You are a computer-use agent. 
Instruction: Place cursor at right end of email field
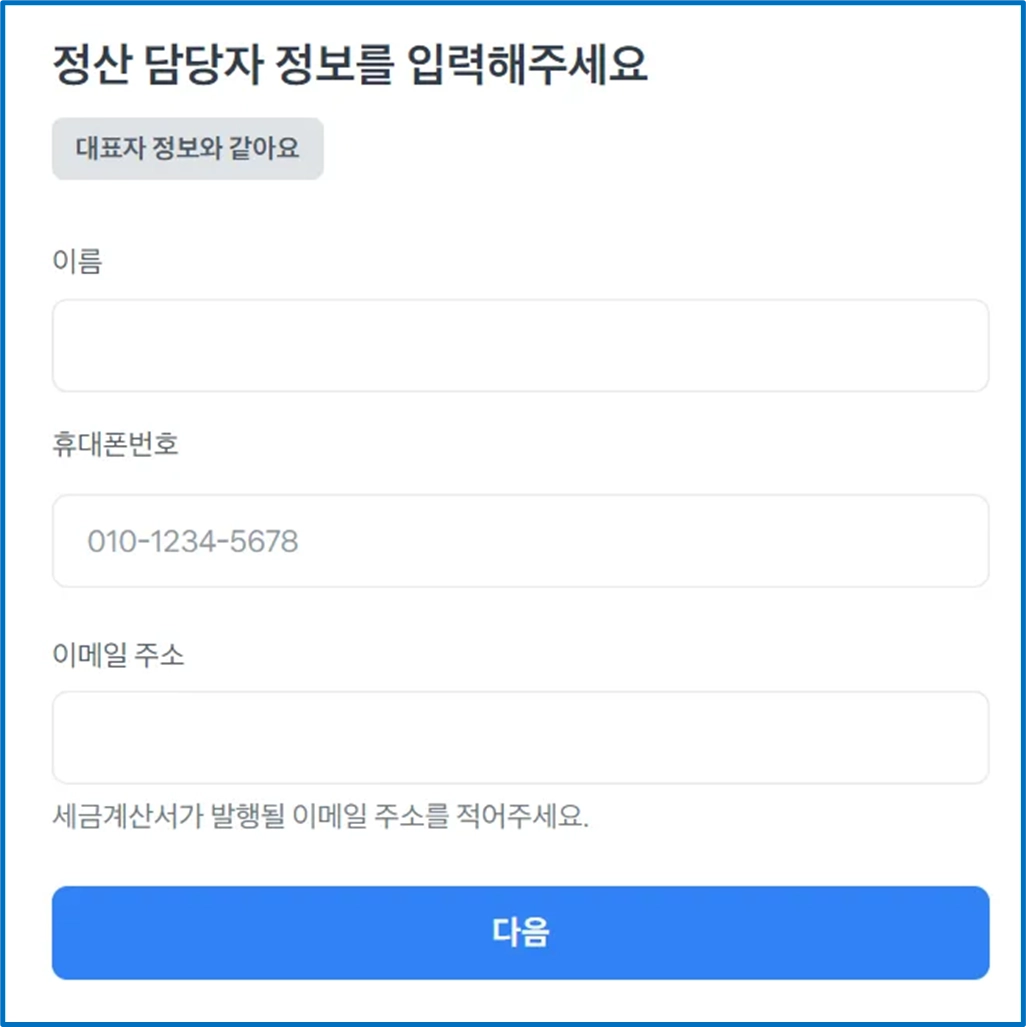pyautogui.click(x=970, y=738)
